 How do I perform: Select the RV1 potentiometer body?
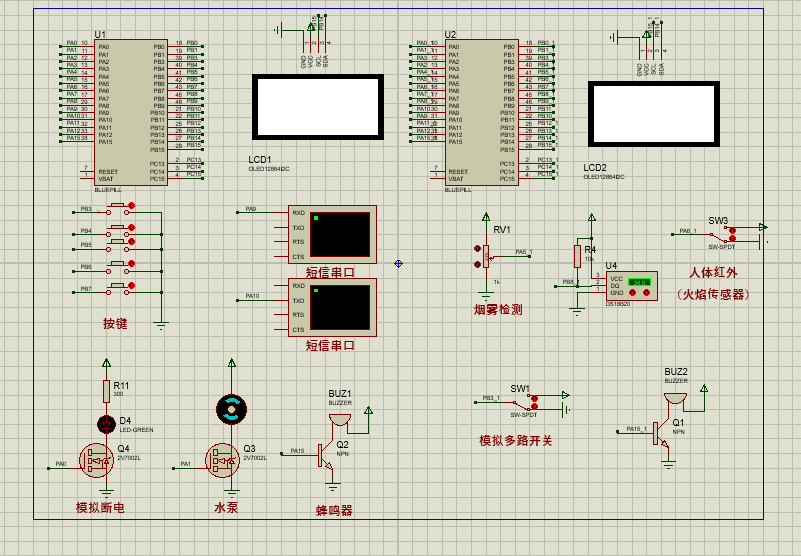click(x=486, y=256)
